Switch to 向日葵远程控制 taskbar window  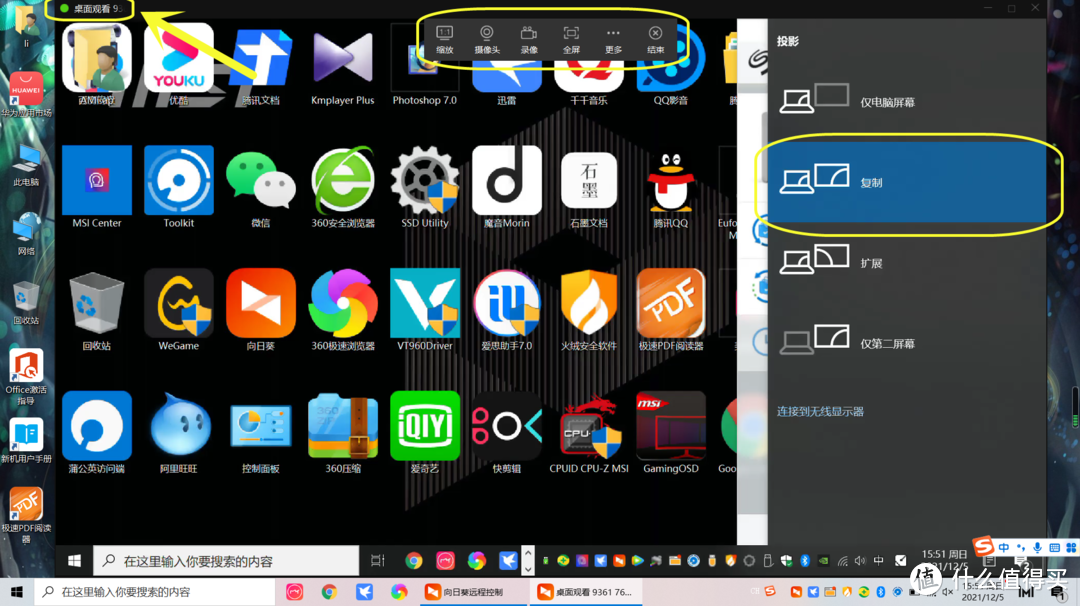(472, 592)
